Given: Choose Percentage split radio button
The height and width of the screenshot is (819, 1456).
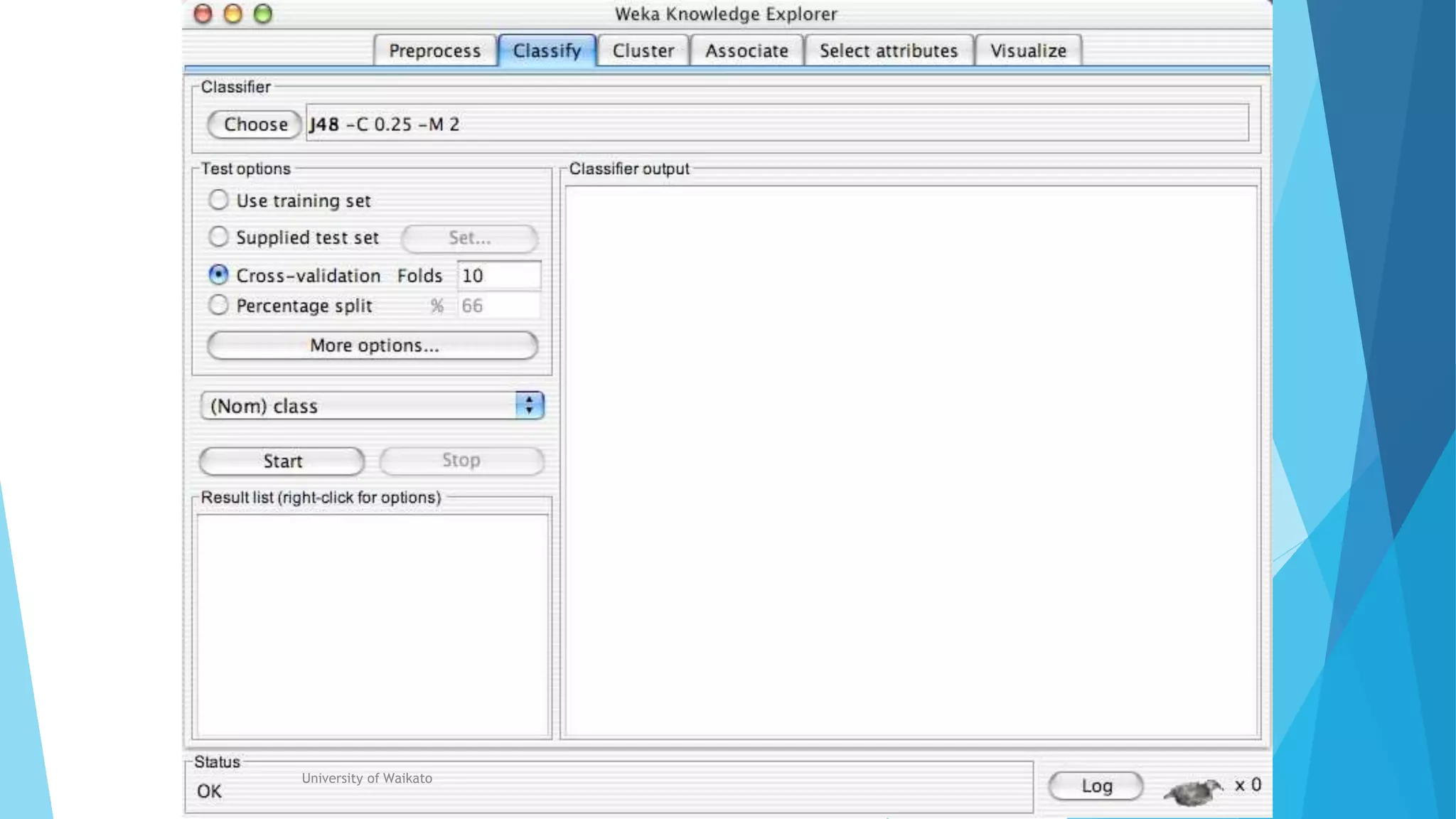Looking at the screenshot, I should (x=219, y=306).
